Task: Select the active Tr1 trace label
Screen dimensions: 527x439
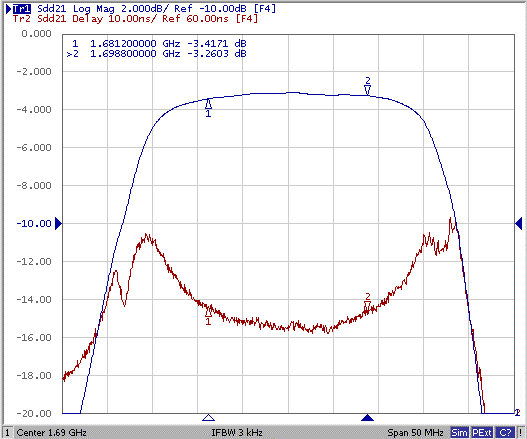Action: 22,9
